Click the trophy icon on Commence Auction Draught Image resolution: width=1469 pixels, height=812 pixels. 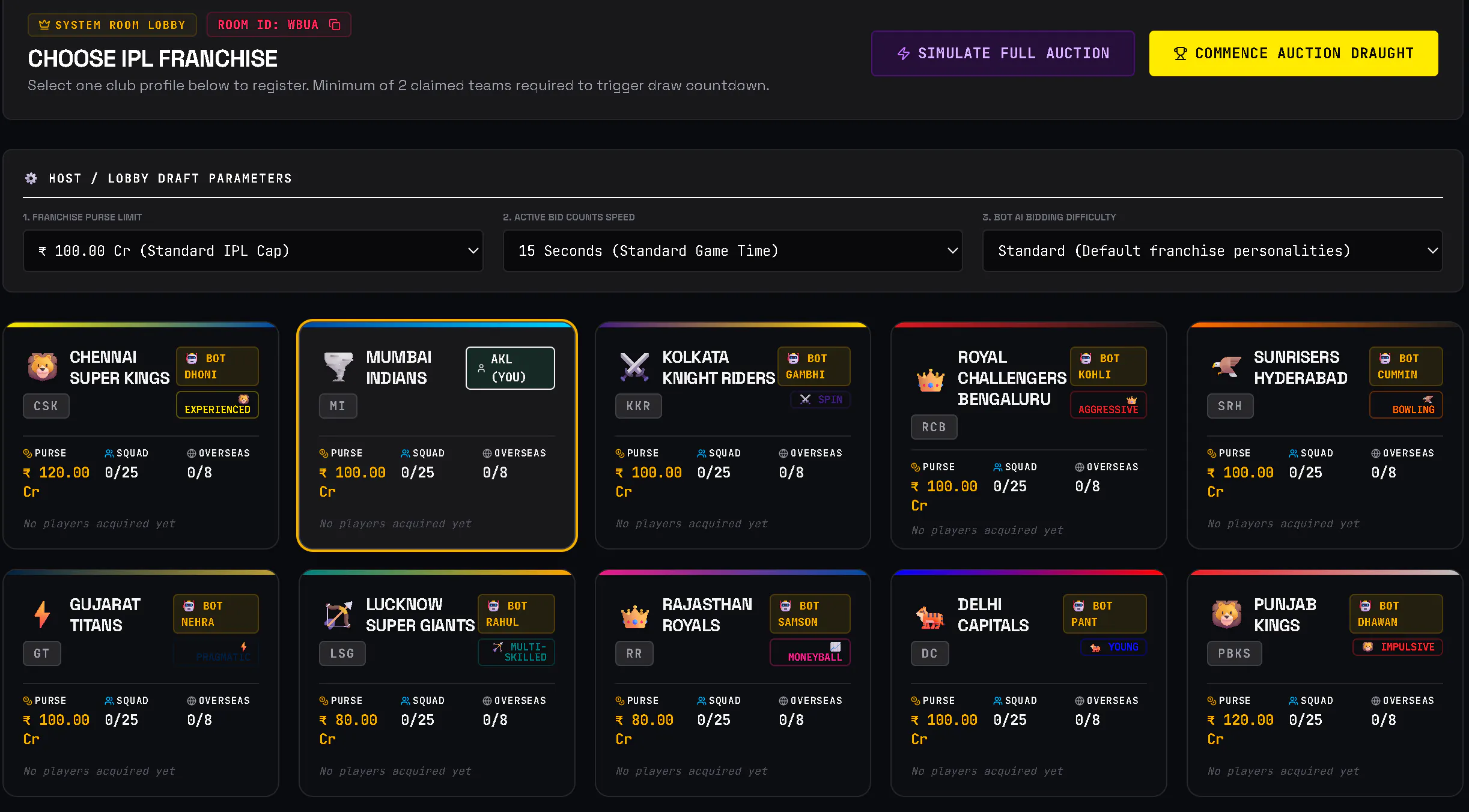(1180, 53)
